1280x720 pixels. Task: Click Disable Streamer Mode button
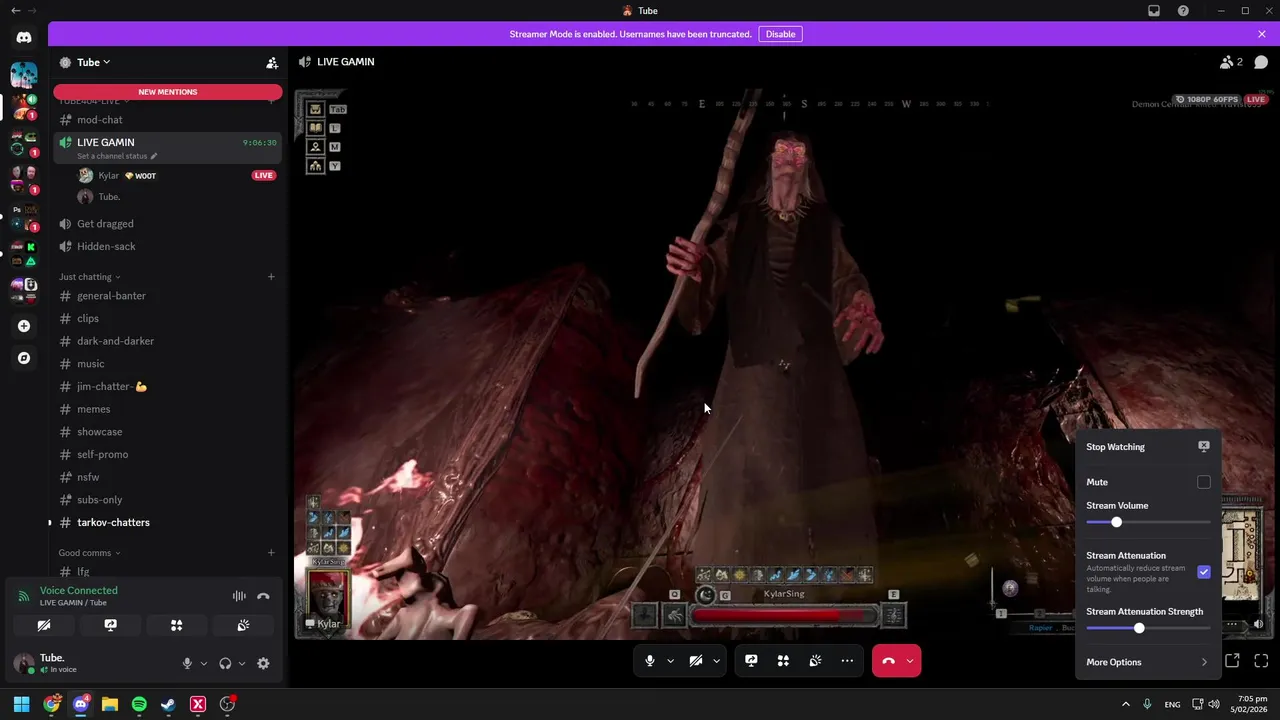(x=780, y=34)
